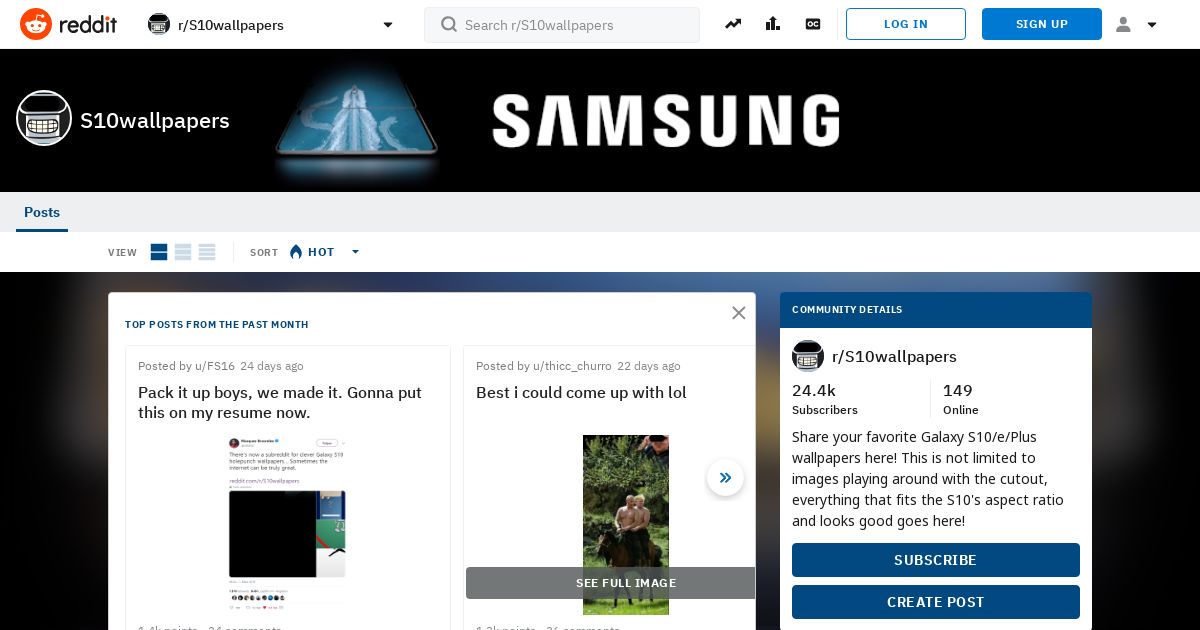Image resolution: width=1200 pixels, height=630 pixels.
Task: Focus the Search r/S10wallpapers field
Action: [x=562, y=25]
